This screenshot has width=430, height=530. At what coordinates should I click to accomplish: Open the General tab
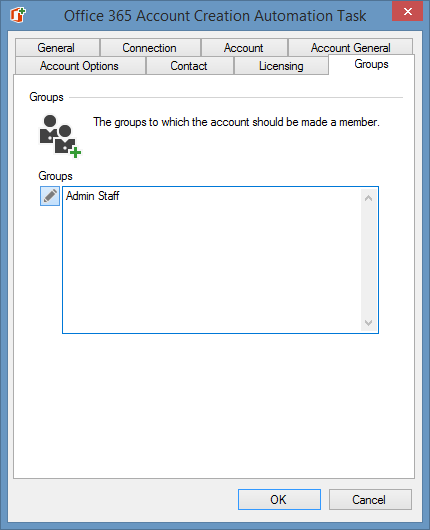tap(57, 48)
